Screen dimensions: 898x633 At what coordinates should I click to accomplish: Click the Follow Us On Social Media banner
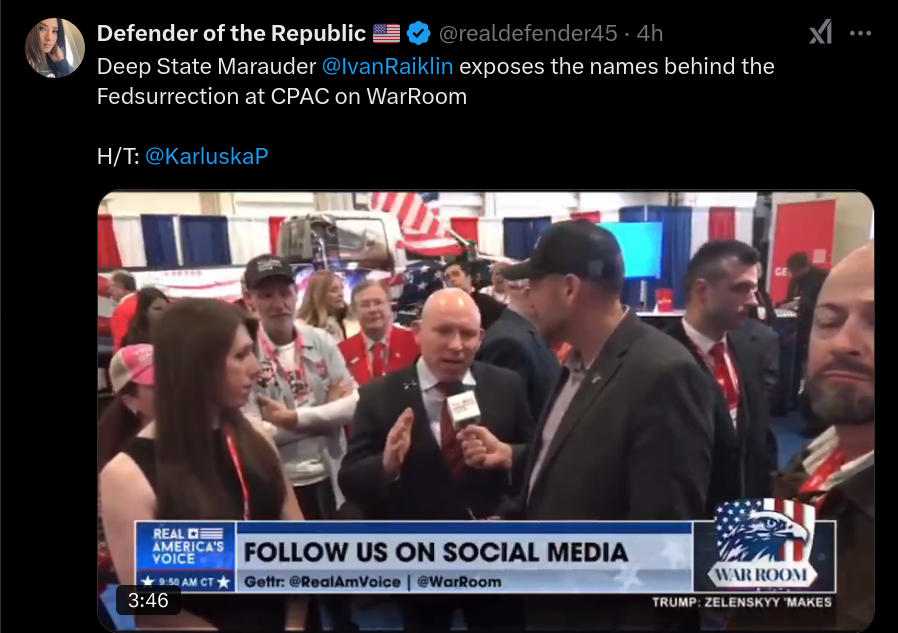pyautogui.click(x=436, y=552)
